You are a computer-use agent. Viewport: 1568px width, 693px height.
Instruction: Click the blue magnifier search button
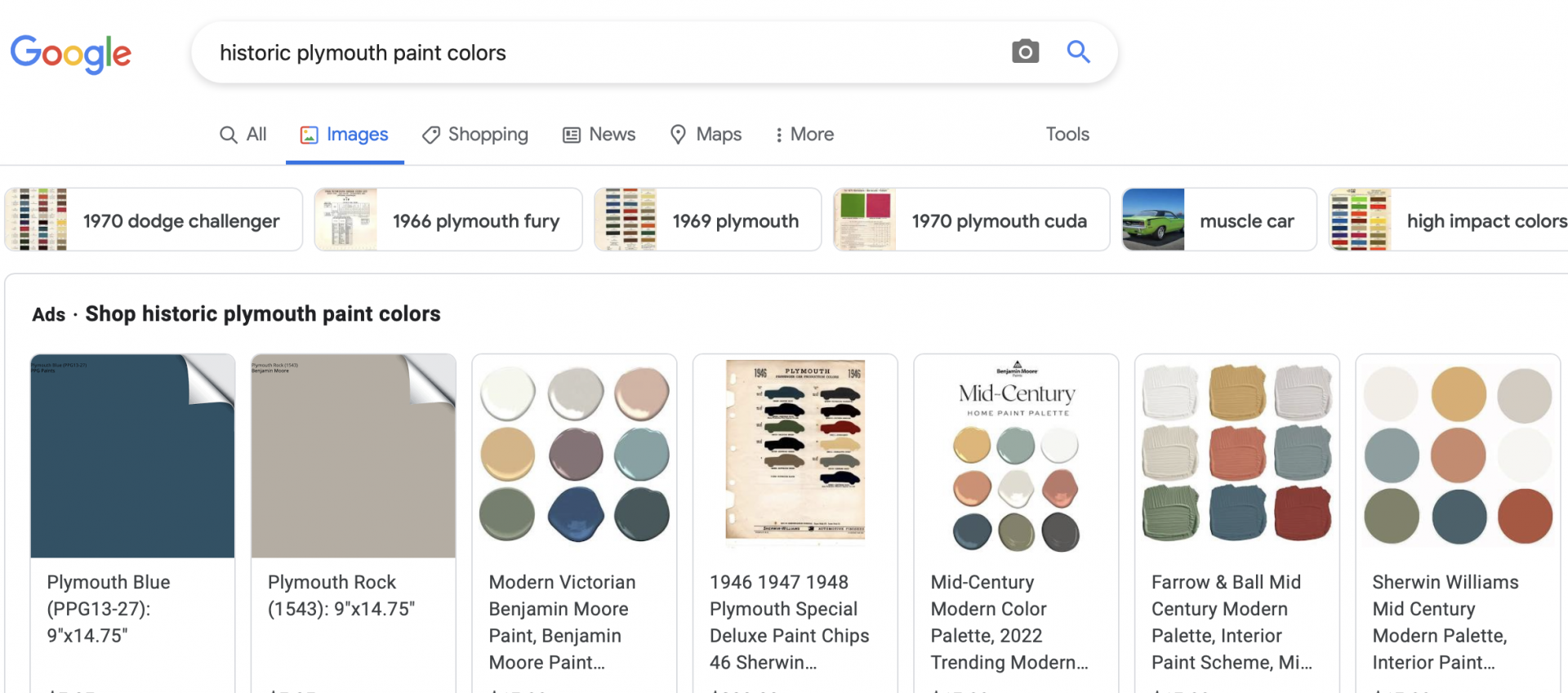click(x=1078, y=51)
